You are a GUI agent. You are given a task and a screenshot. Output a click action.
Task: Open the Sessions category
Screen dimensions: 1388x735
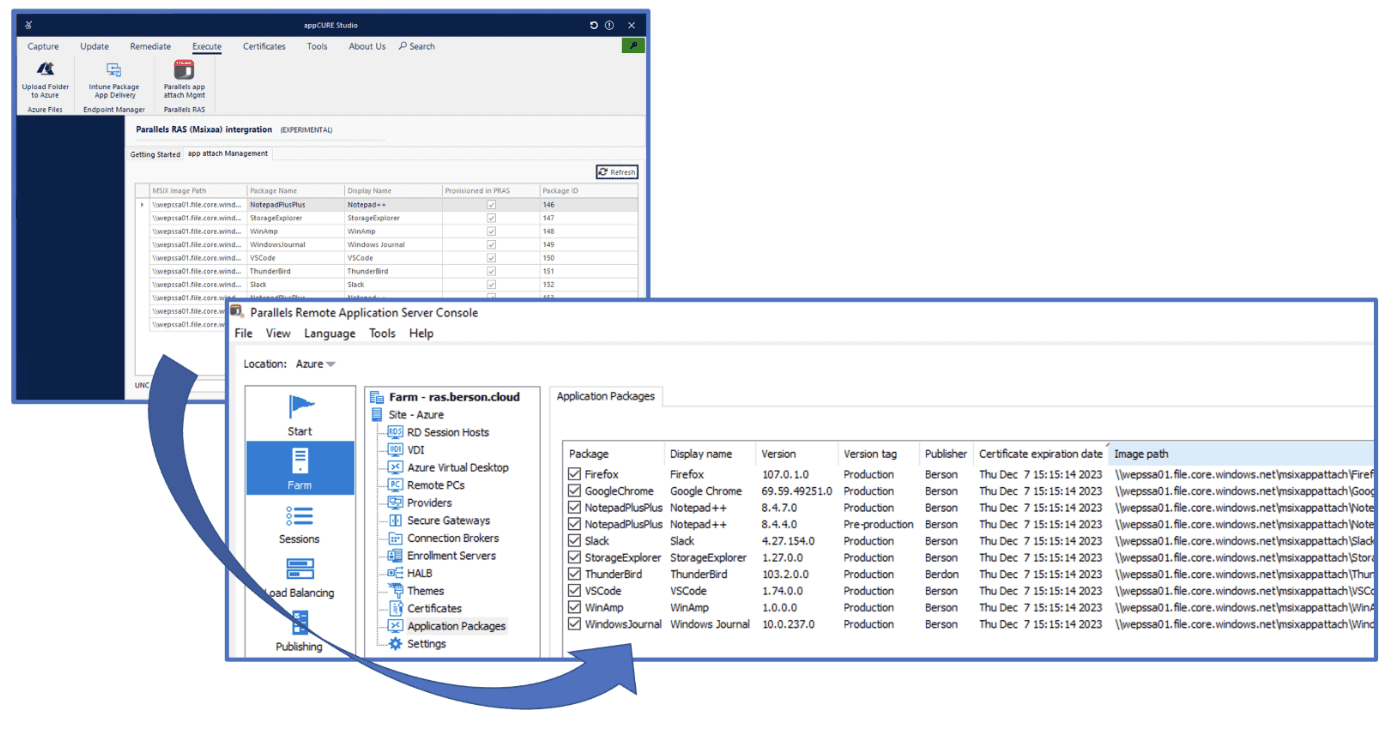(300, 523)
